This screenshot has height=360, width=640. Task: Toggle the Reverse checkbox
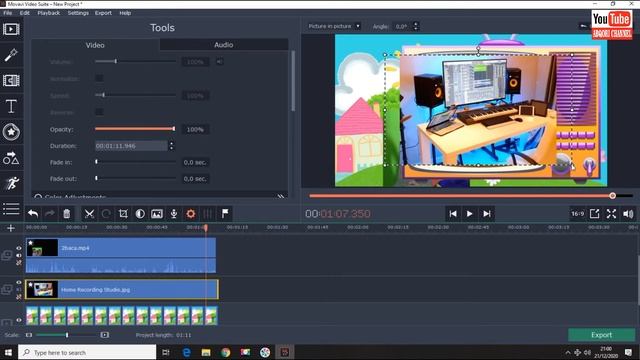pos(99,112)
